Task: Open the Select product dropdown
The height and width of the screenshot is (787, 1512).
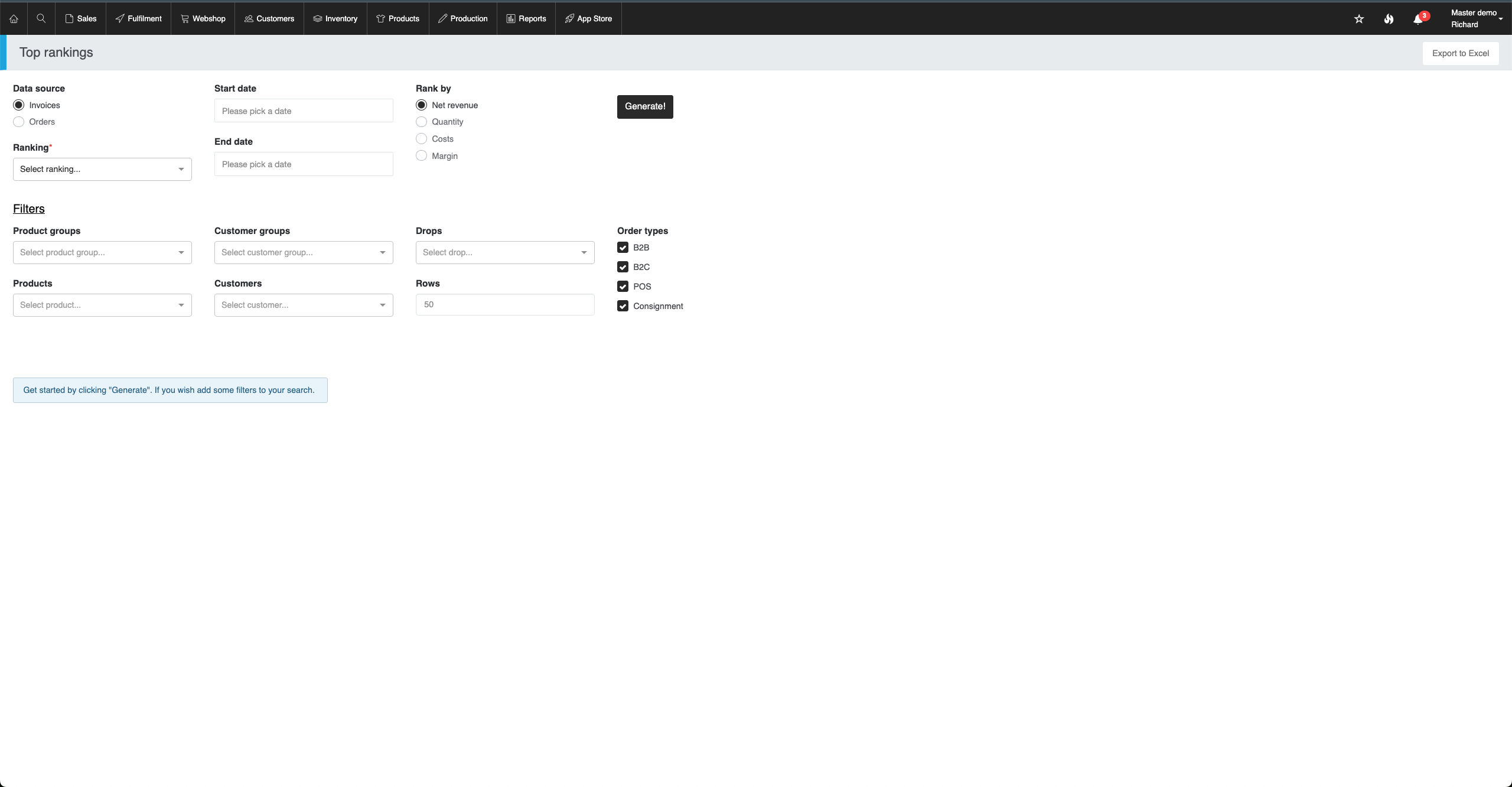Action: [x=102, y=305]
